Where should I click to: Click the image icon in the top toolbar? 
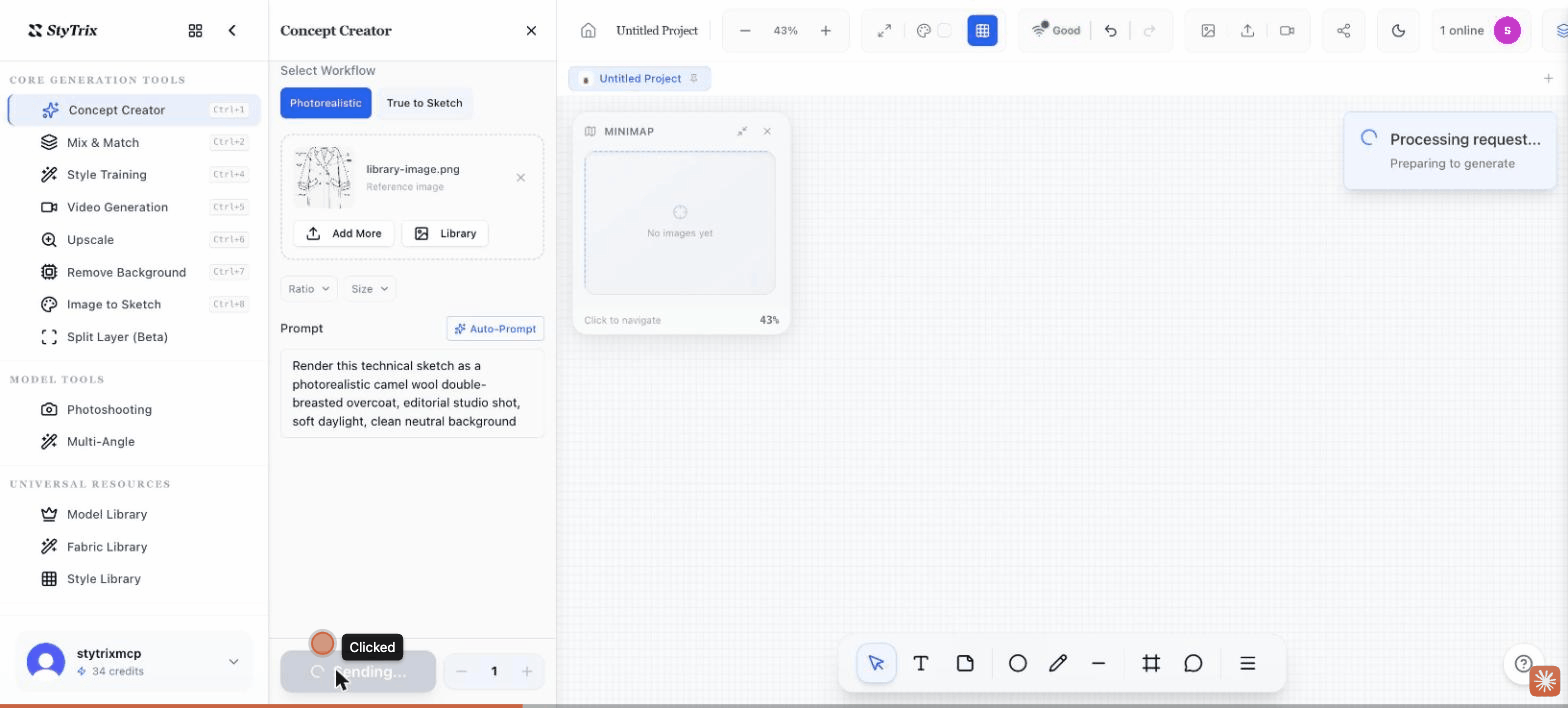point(1208,31)
